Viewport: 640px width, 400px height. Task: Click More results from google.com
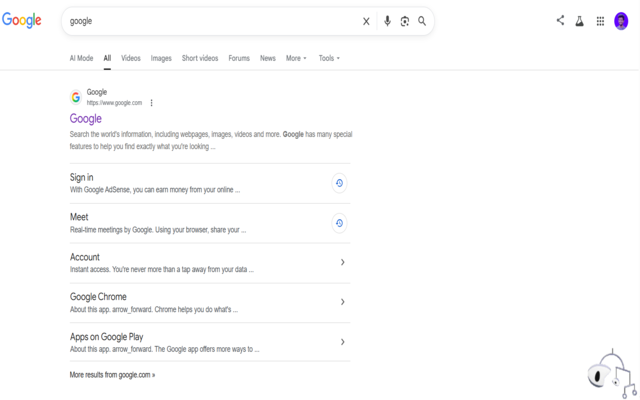click(x=112, y=375)
